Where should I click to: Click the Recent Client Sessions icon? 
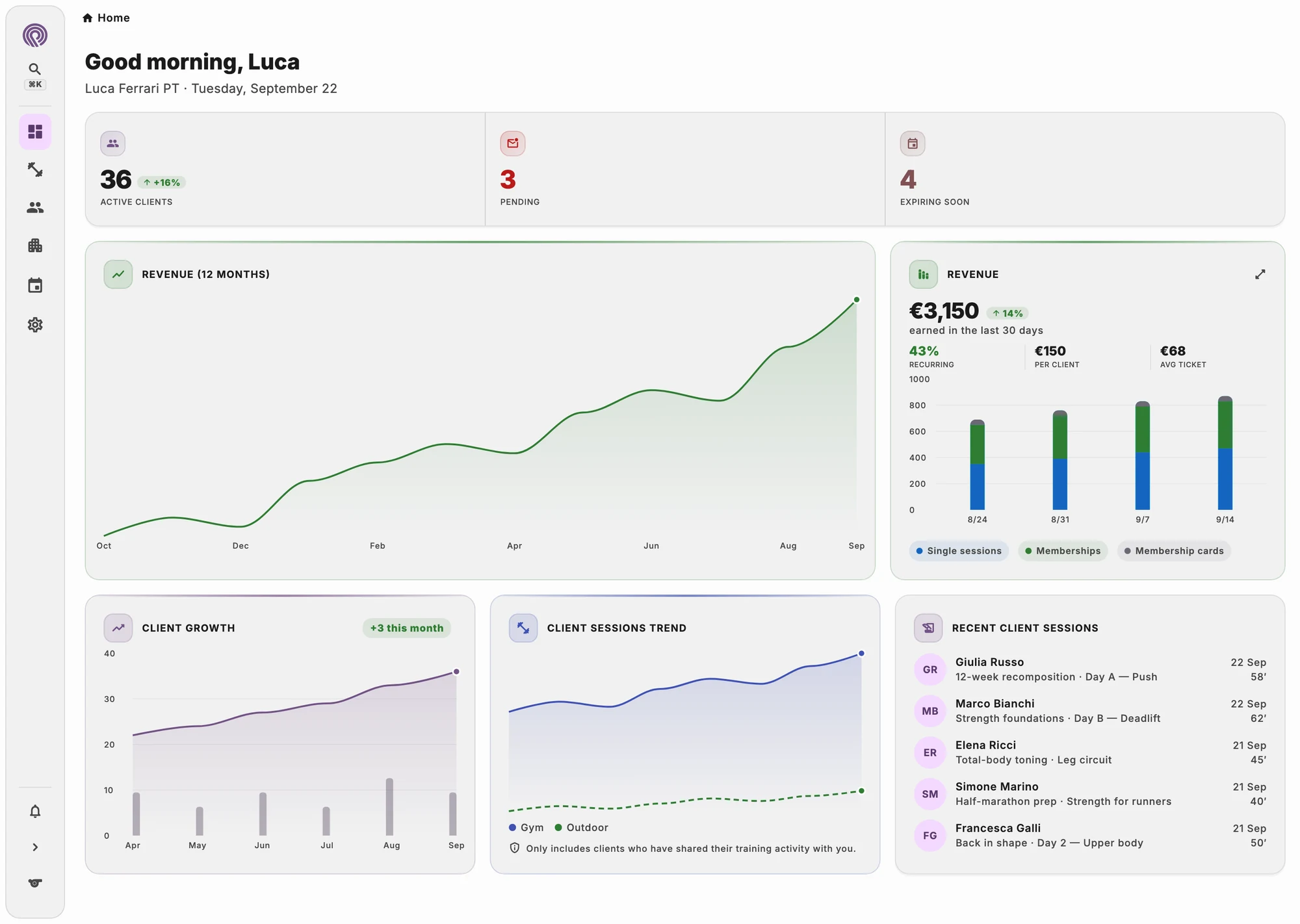pyautogui.click(x=928, y=628)
